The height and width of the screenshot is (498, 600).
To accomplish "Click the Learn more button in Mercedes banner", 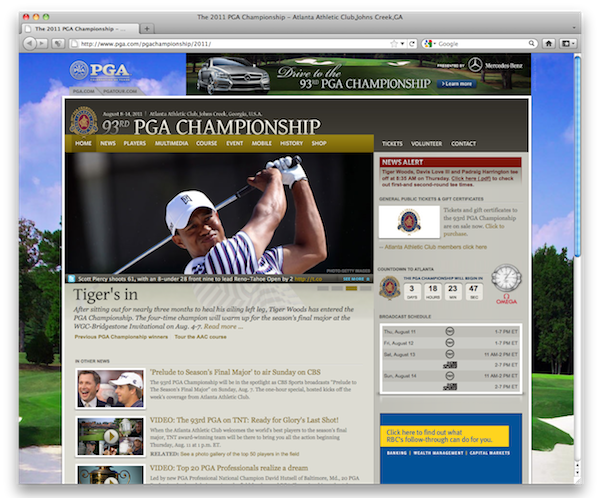I will click(x=457, y=84).
